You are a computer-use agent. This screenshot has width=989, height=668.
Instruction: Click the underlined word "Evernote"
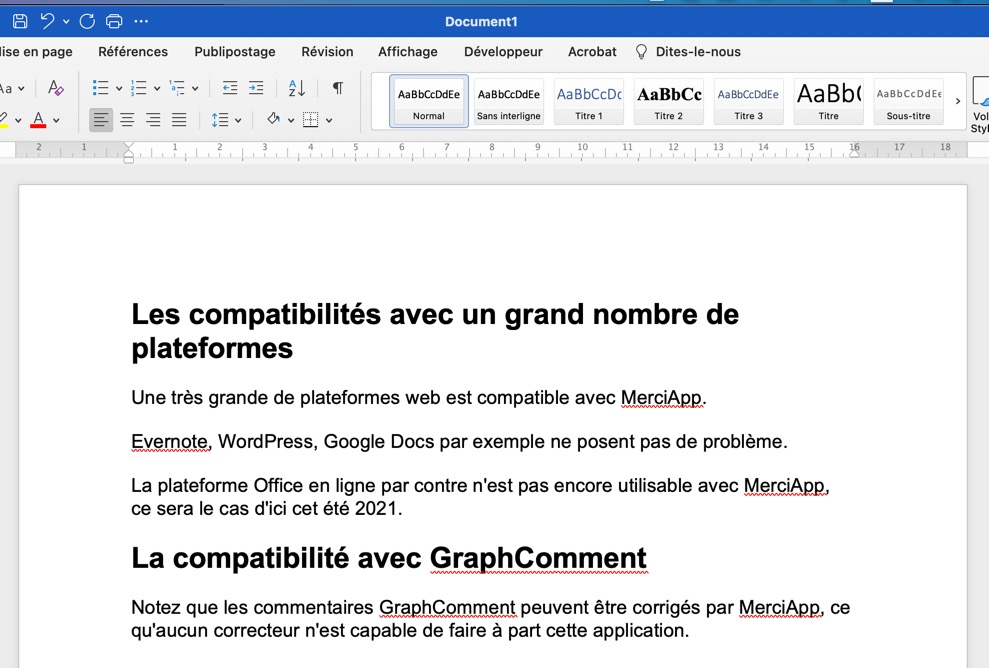(x=170, y=442)
